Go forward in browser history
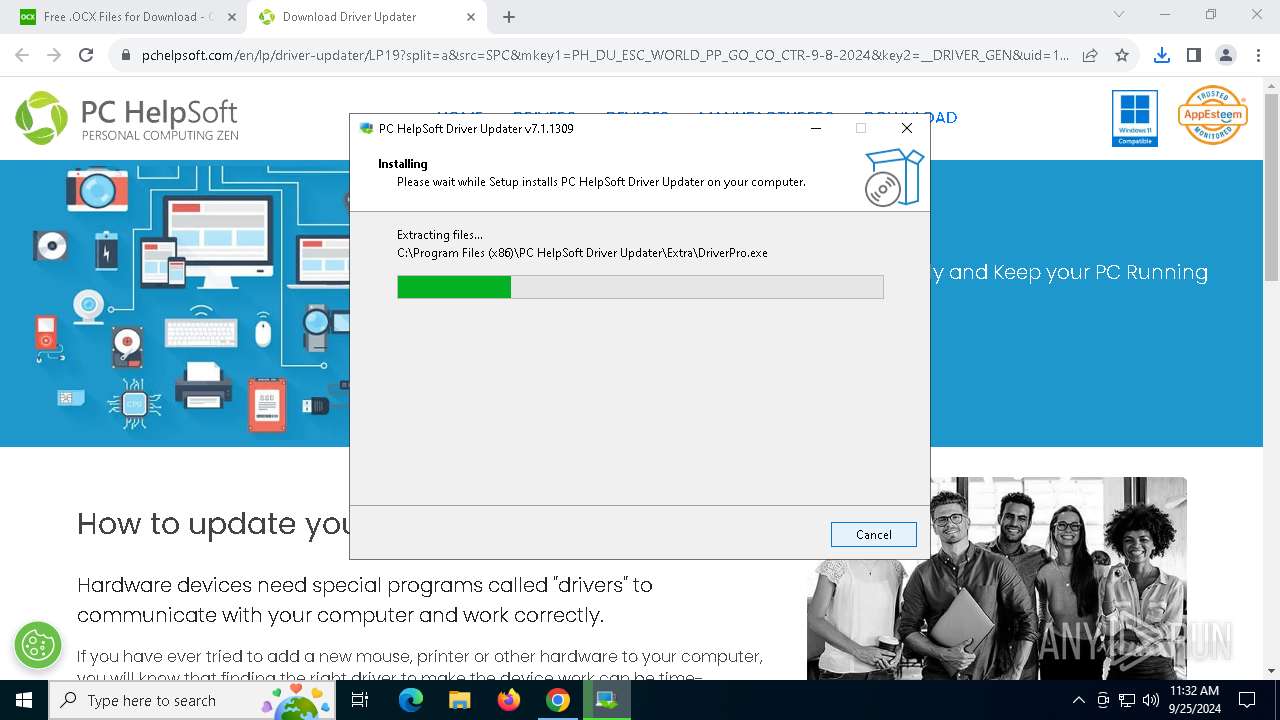 coord(54,55)
